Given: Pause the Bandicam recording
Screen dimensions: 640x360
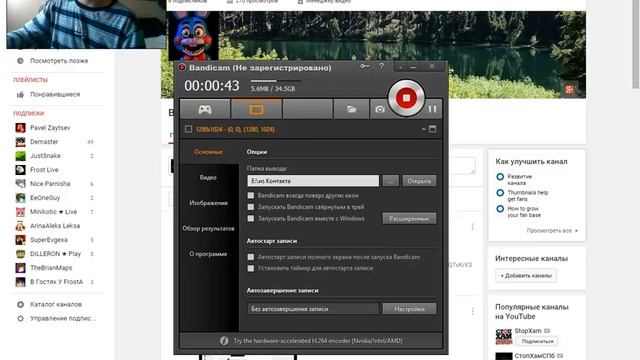Looking at the screenshot, I should coord(432,109).
